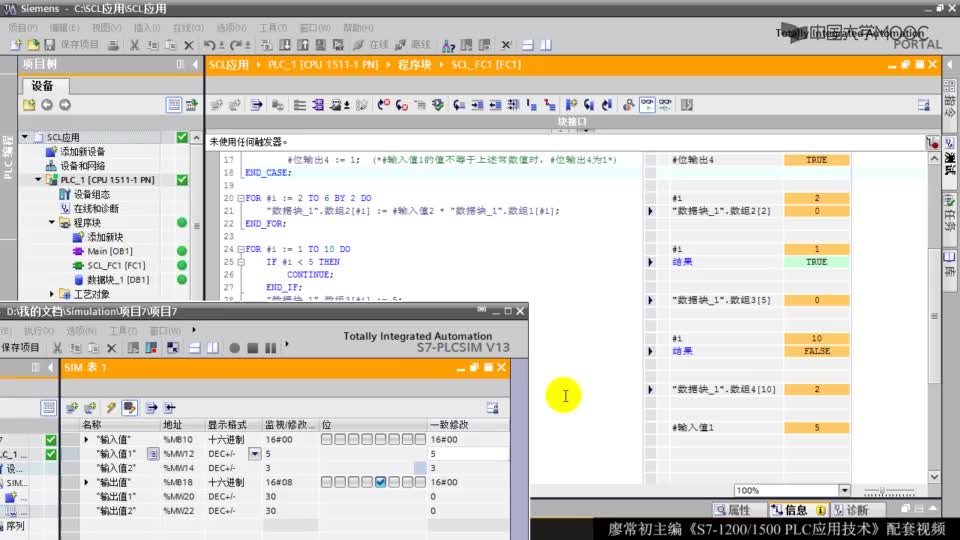Image resolution: width=960 pixels, height=540 pixels.
Task: Click the 一致修改 field for 输入值1
Action: [467, 454]
